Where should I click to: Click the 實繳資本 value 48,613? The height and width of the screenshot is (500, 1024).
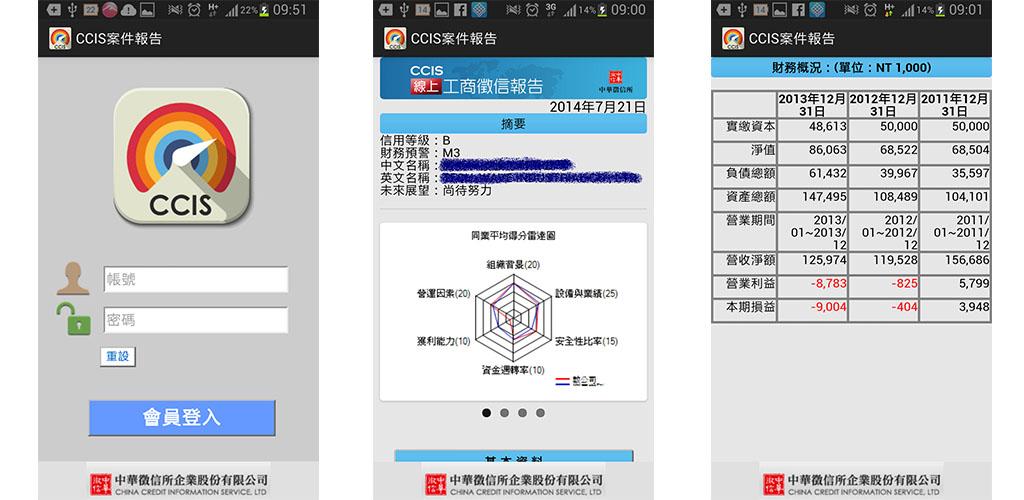(828, 127)
